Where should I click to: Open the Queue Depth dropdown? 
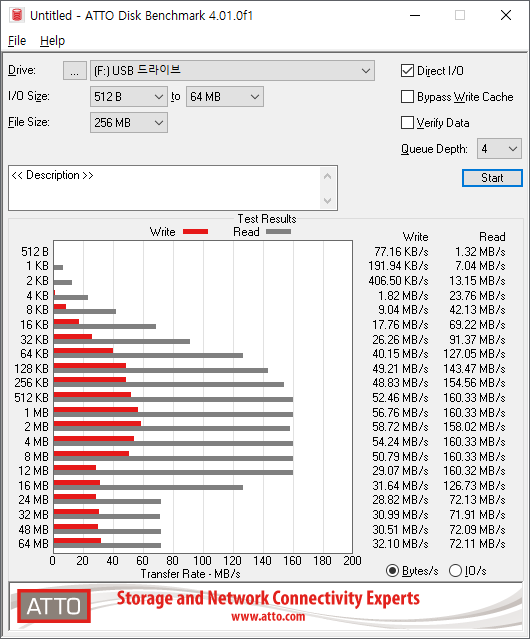(499, 149)
